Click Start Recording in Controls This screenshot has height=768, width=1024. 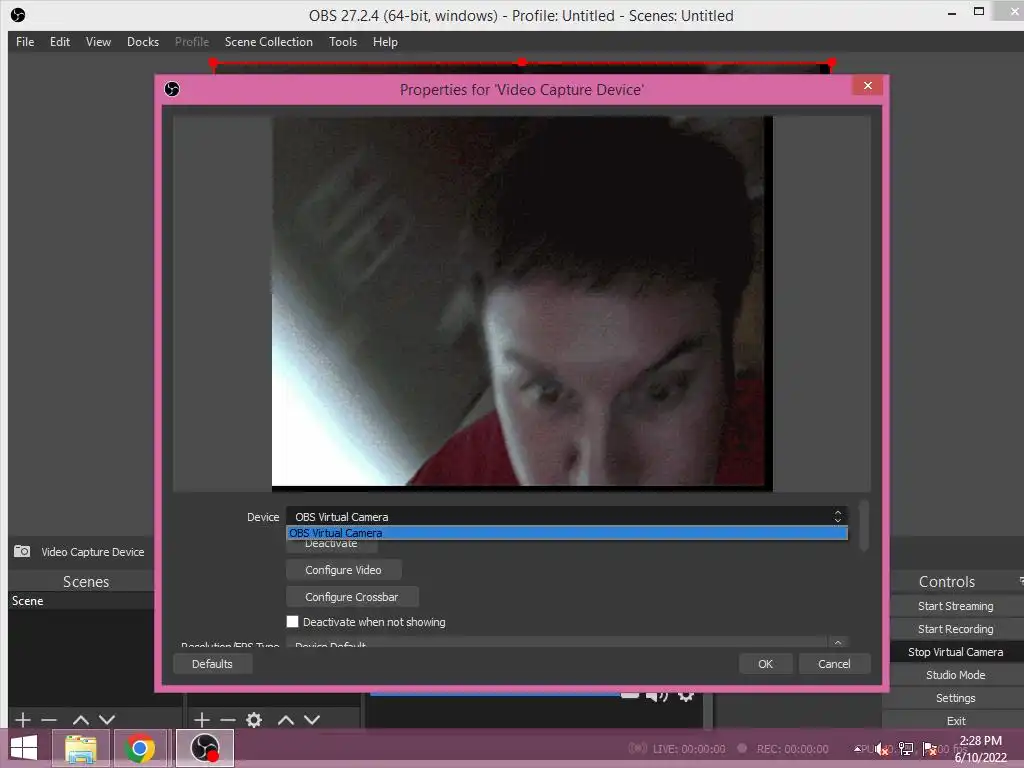pyautogui.click(x=955, y=629)
